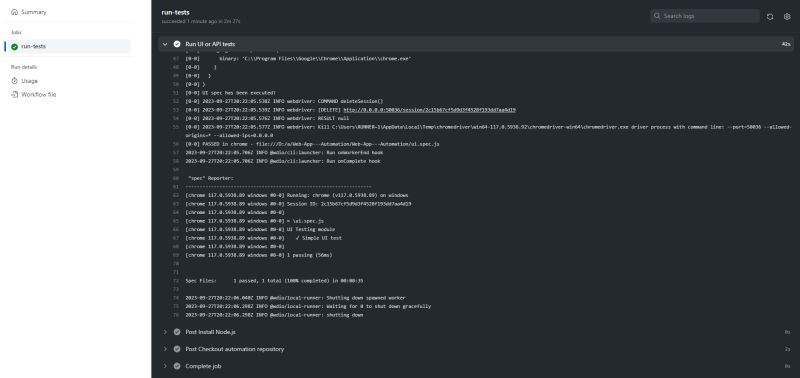Screen dimensions: 800x378
Task: Click log line 'UI spec has been executed!'
Action: (230, 93)
